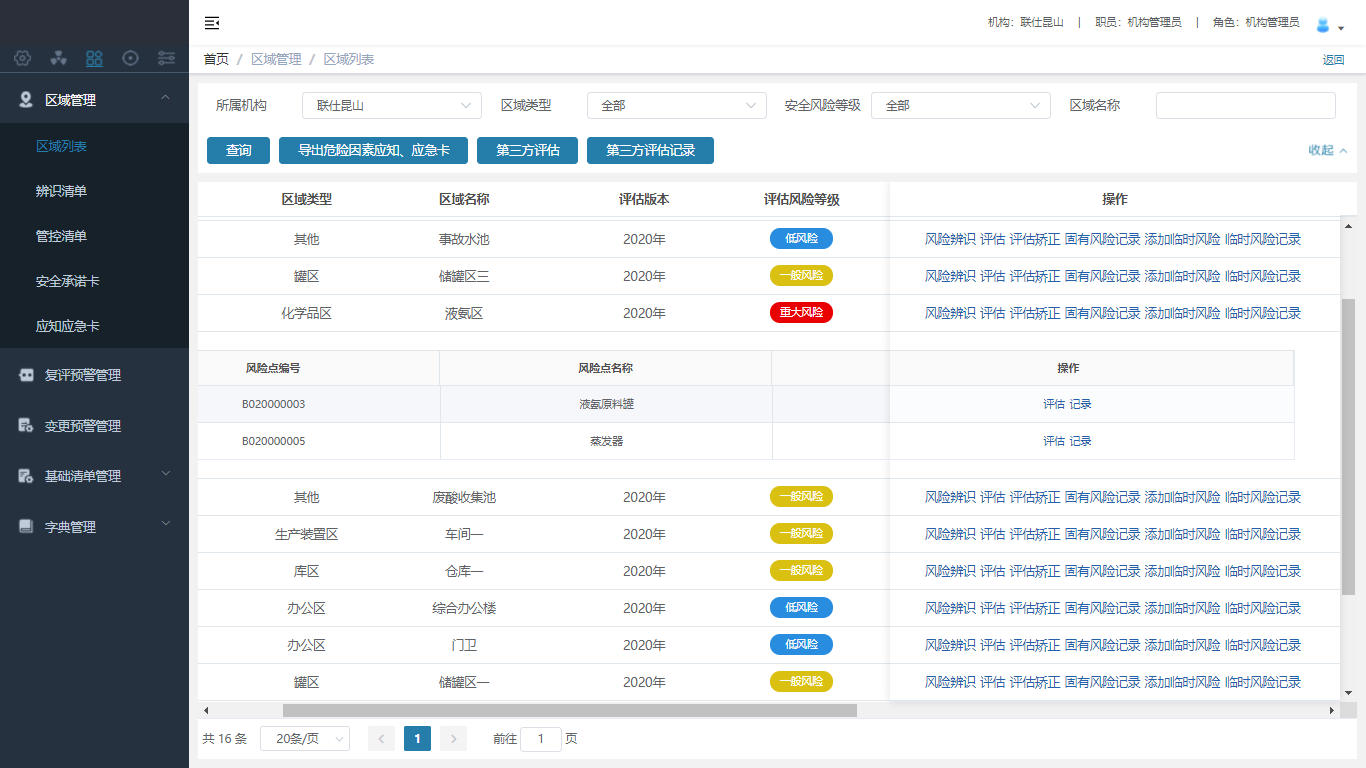Click the user avatar icon at top right

[x=1323, y=25]
